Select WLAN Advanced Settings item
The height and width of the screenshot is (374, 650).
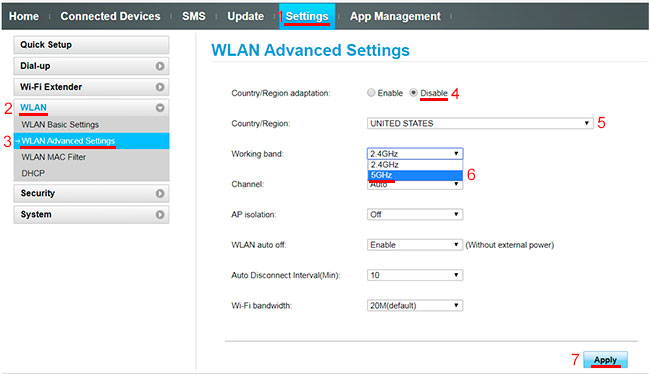tap(91, 141)
